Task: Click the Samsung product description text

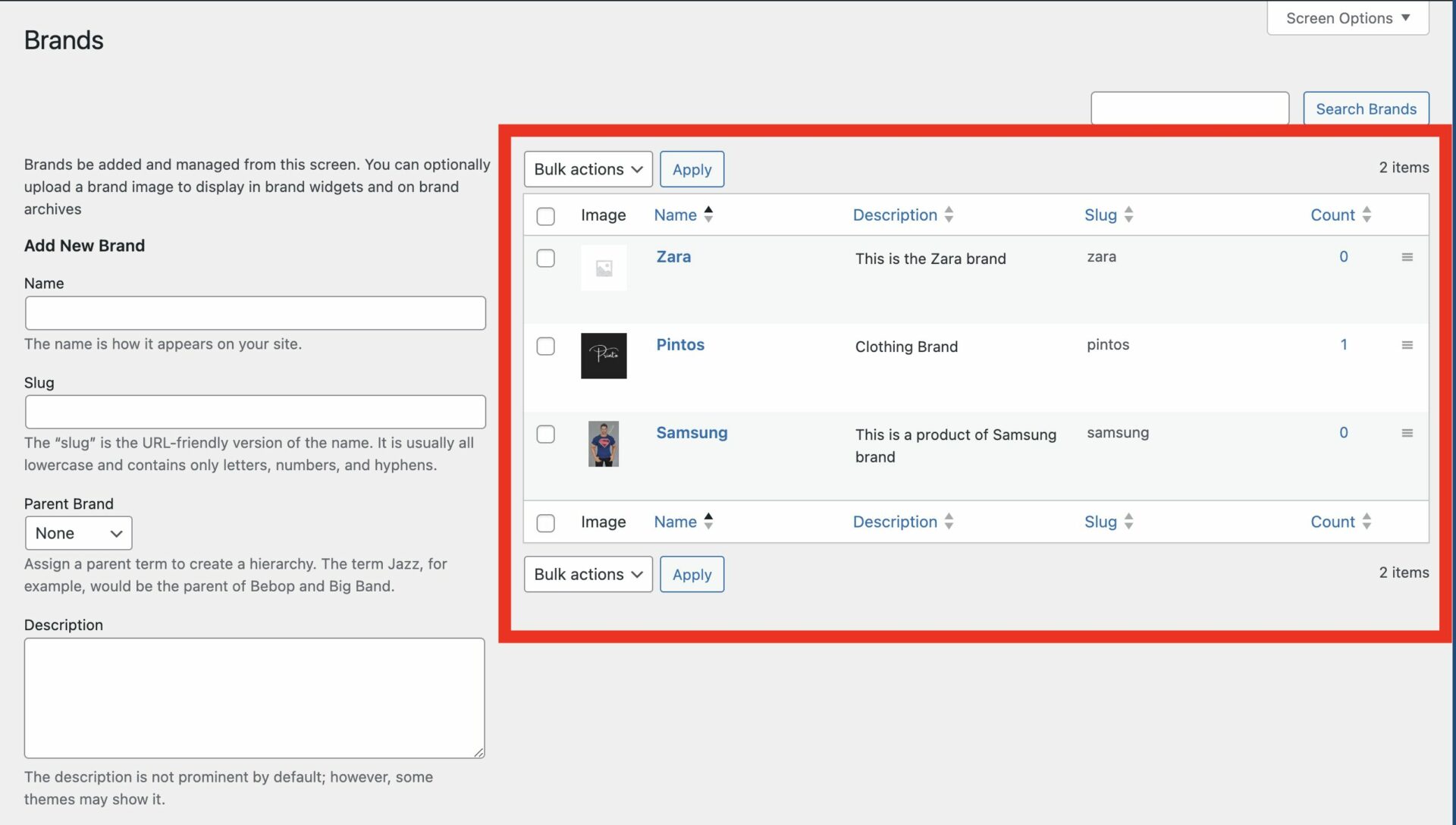Action: pyautogui.click(x=955, y=445)
